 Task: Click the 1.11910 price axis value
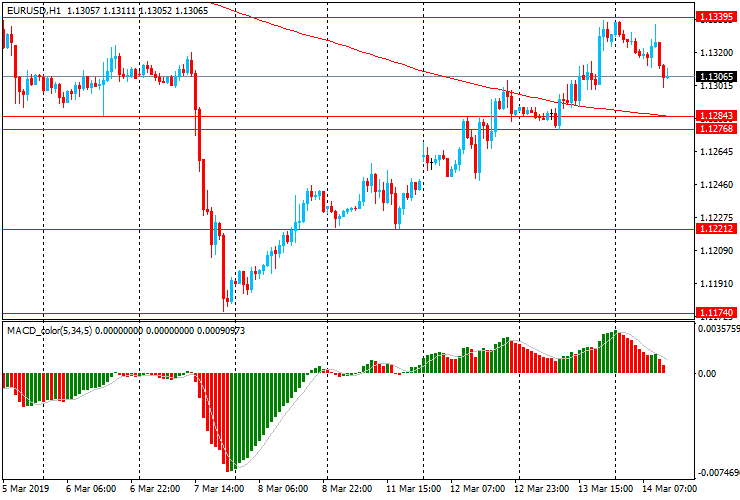click(x=716, y=284)
